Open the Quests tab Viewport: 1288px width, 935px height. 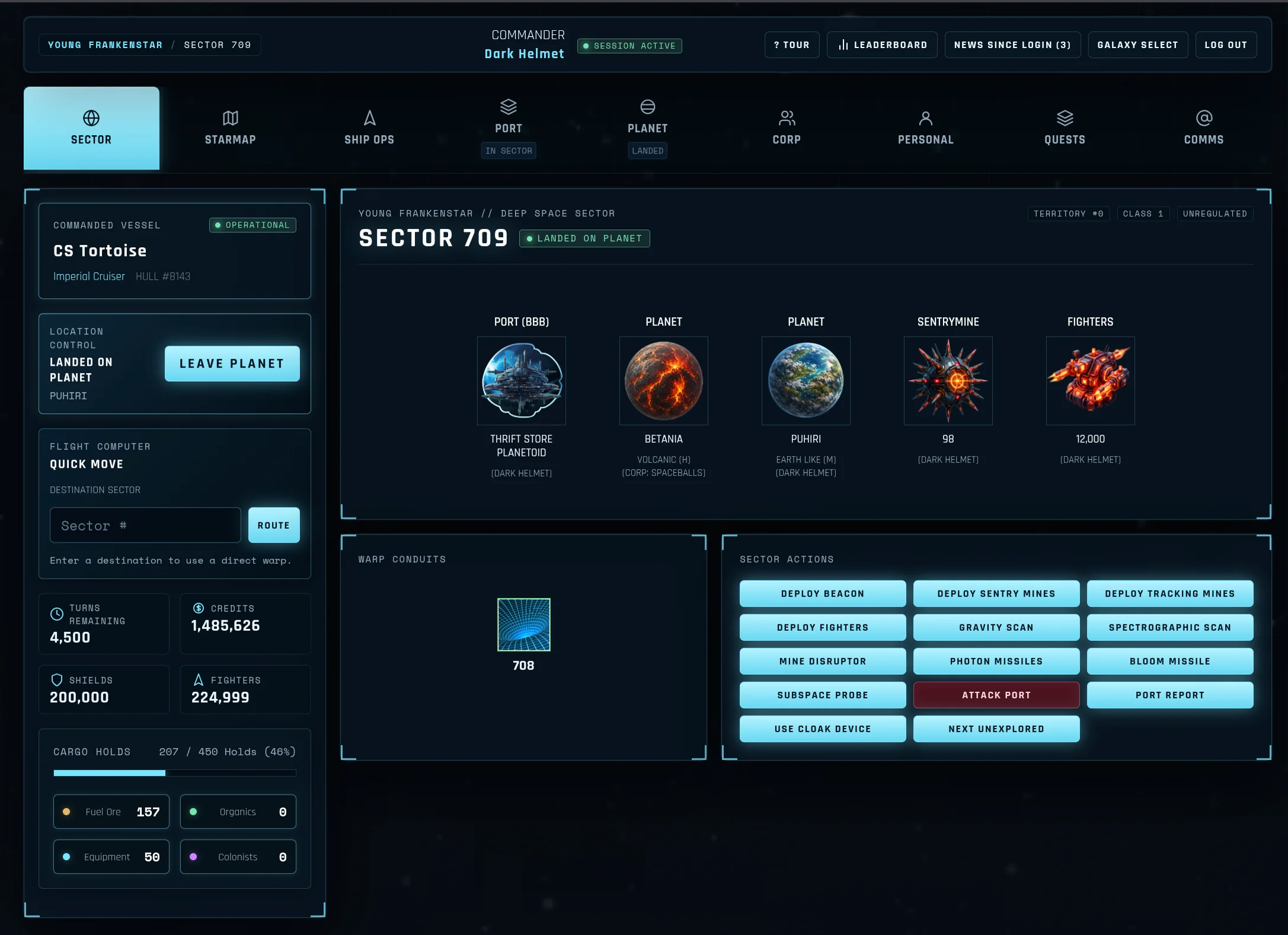(1065, 128)
